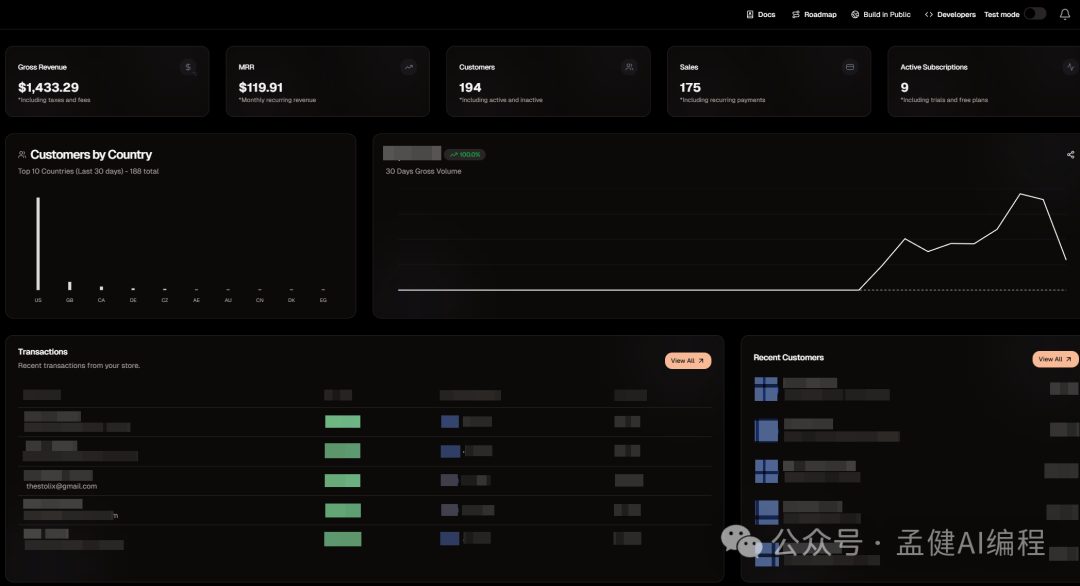Click the first Recent Customers avatar
The image size is (1080, 586).
point(766,389)
